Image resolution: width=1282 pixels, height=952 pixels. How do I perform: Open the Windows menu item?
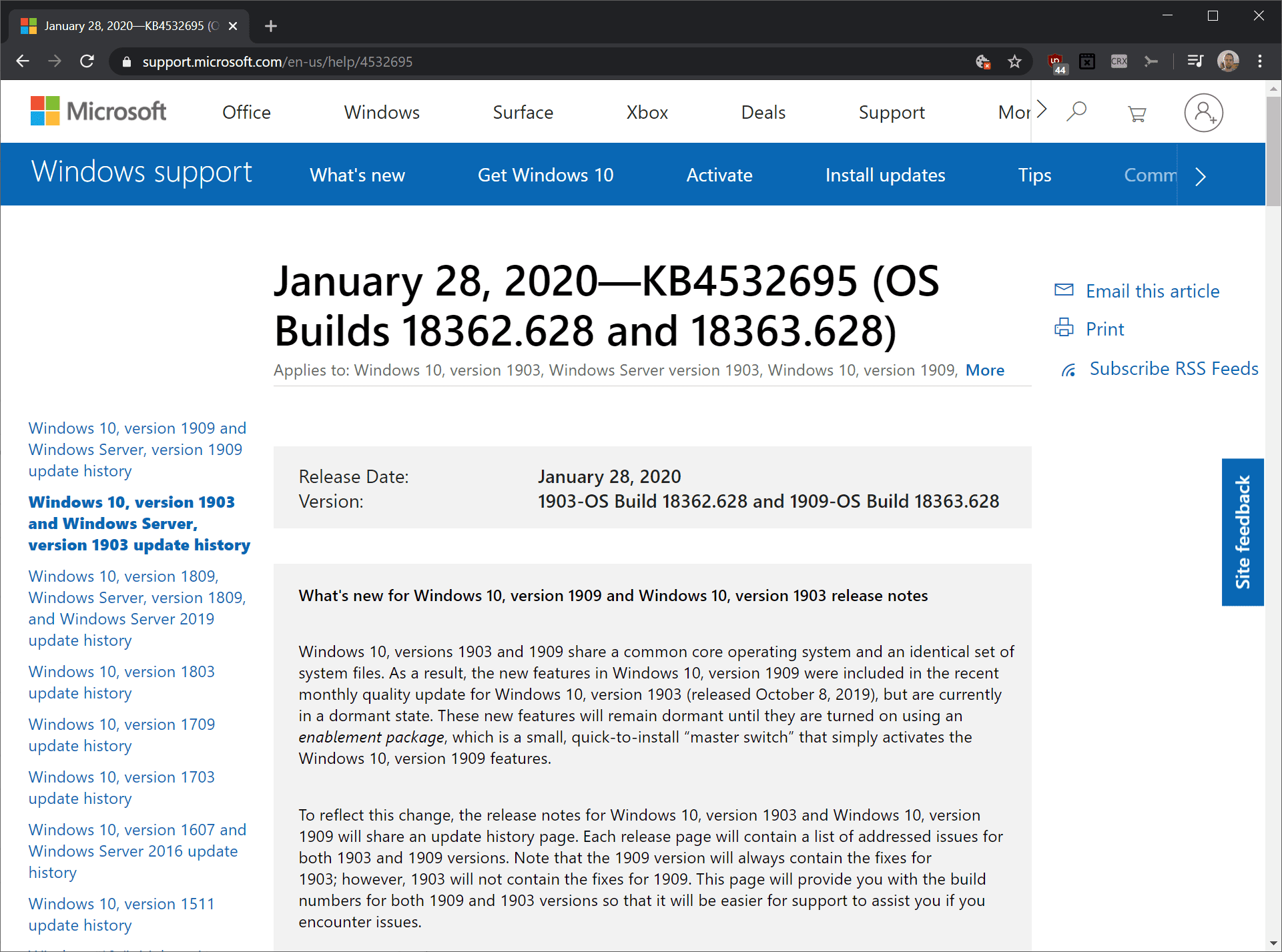click(x=382, y=112)
